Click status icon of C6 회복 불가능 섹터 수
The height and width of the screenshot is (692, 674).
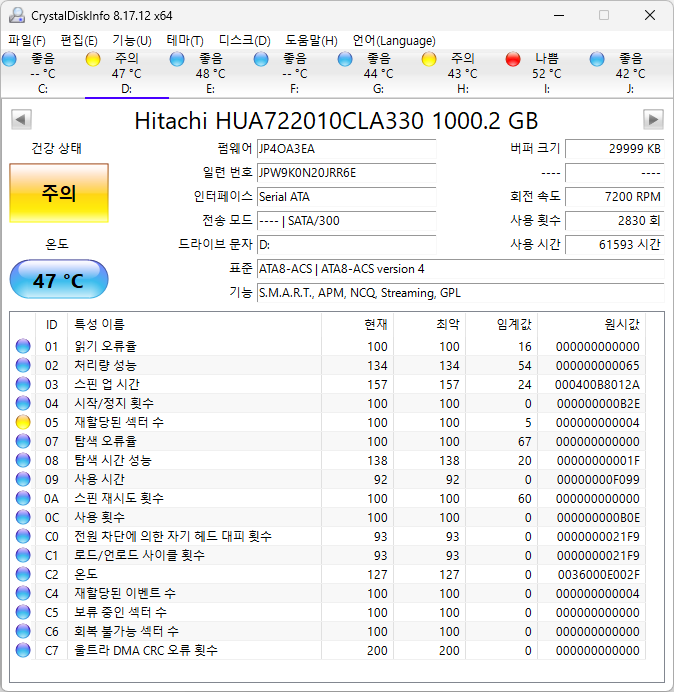[x=23, y=631]
